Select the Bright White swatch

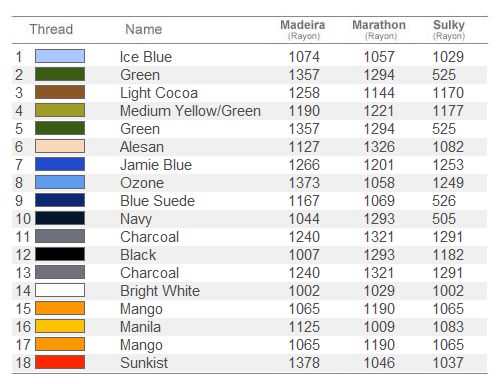pos(60,290)
